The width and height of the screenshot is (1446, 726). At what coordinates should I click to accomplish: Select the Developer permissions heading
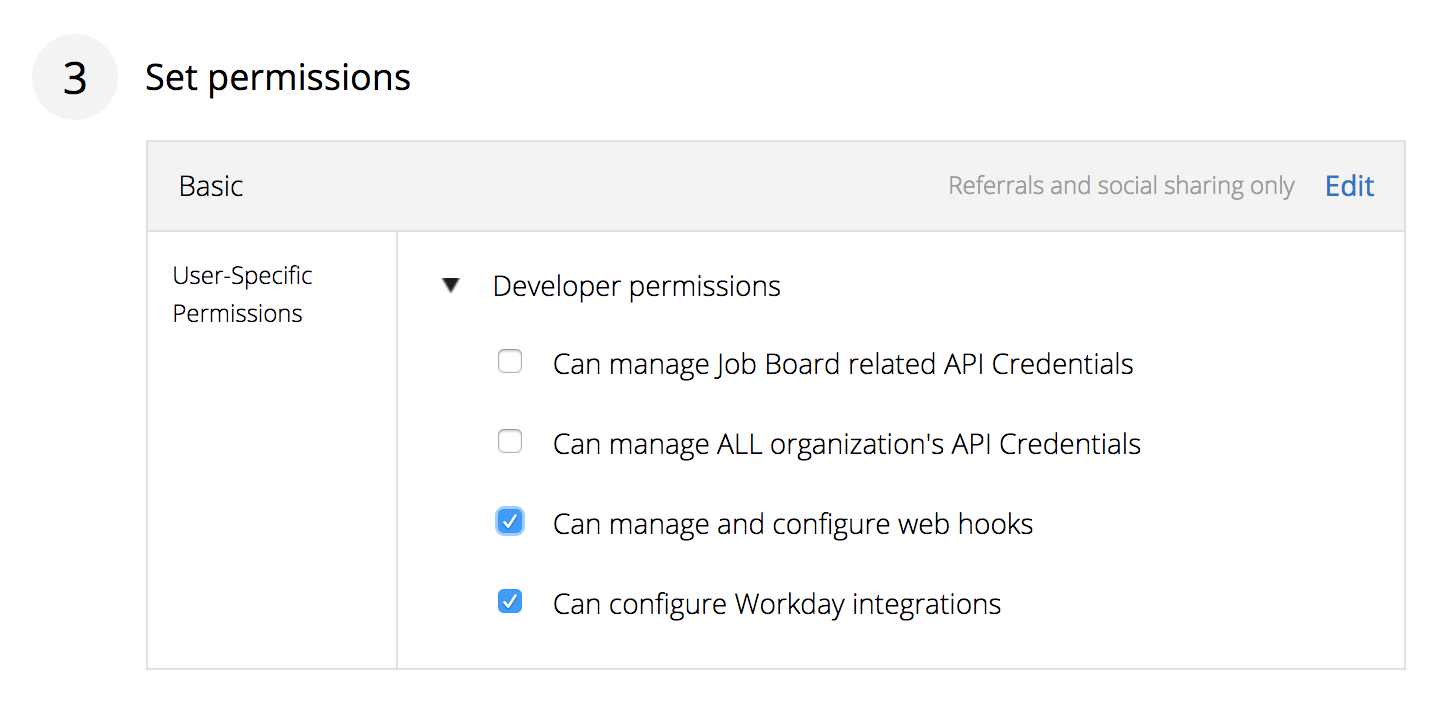tap(636, 286)
